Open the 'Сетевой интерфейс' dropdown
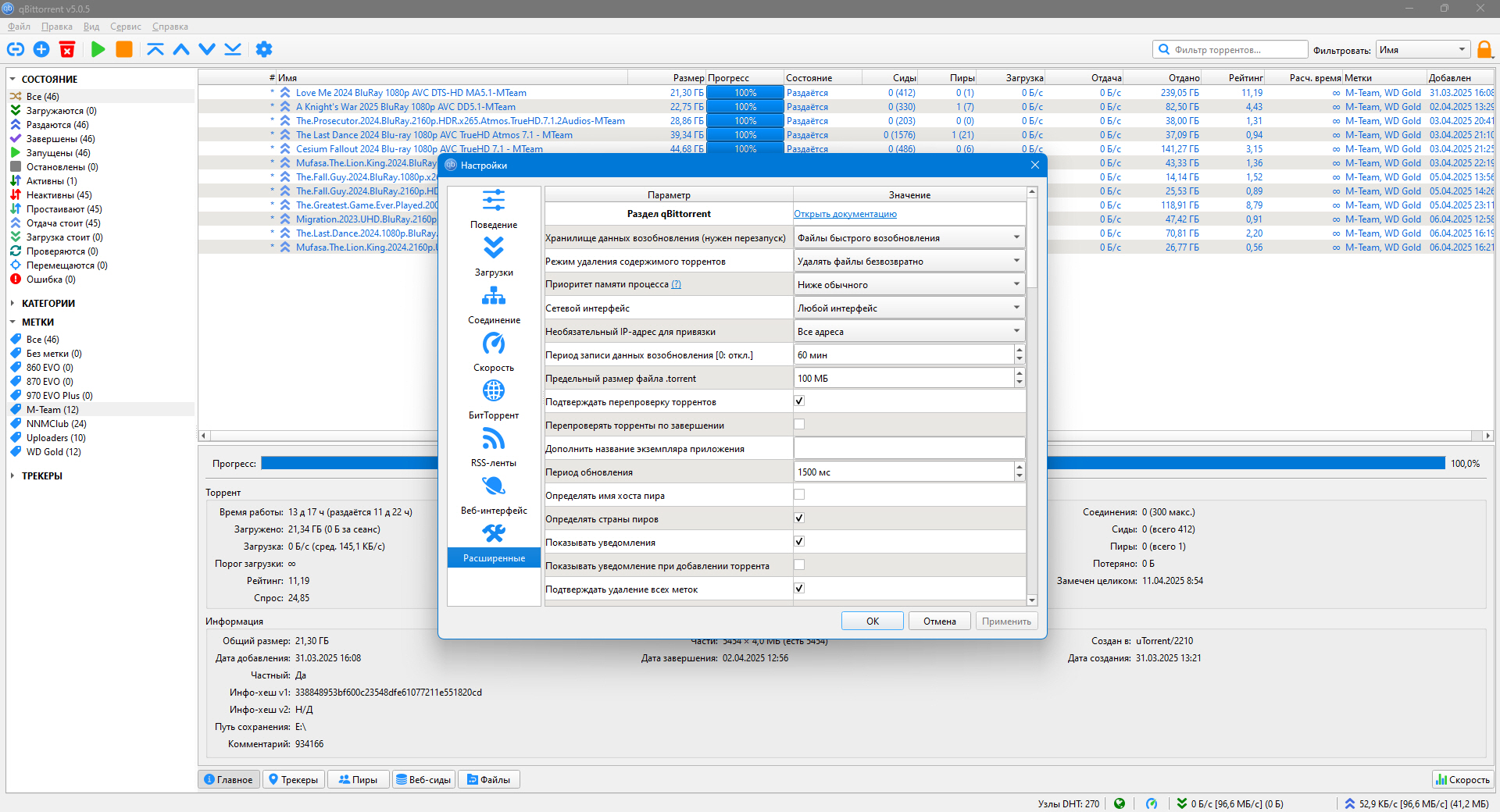Screen dimensions: 1500x812 coord(909,308)
